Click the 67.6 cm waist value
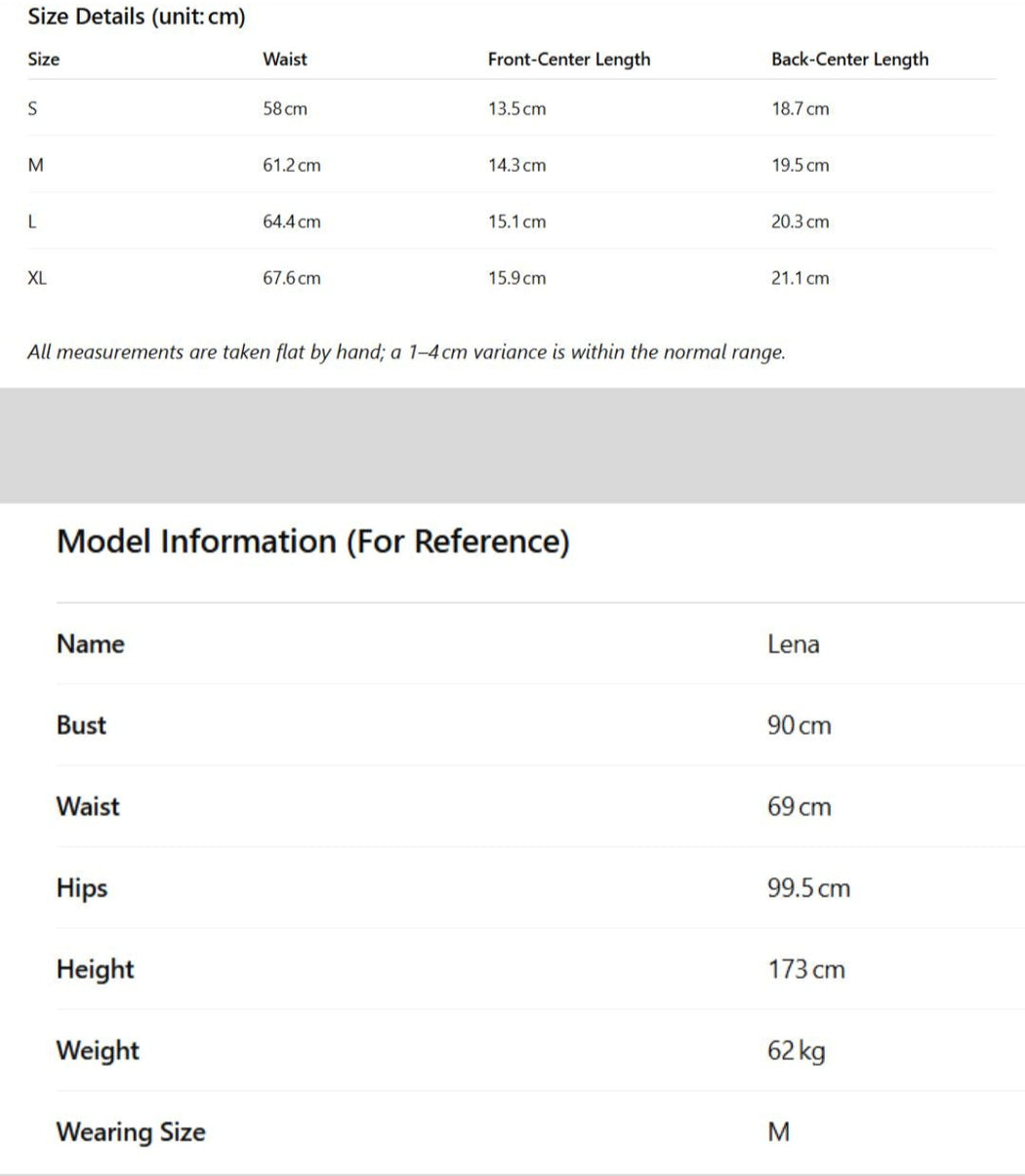Viewport: 1025px width, 1176px height. point(291,278)
